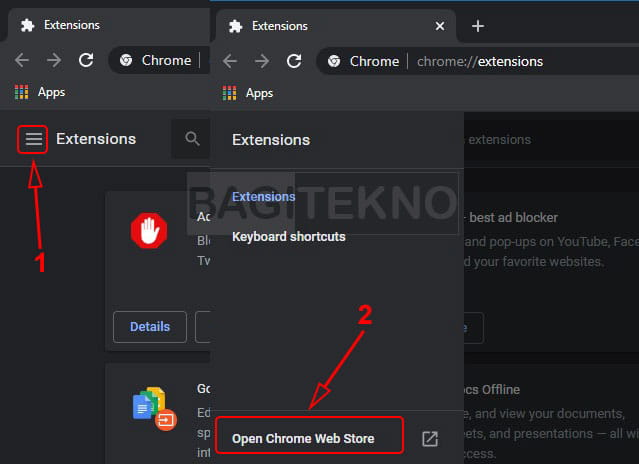Image resolution: width=639 pixels, height=464 pixels.
Task: Go back in the left browser window
Action: coord(22,60)
